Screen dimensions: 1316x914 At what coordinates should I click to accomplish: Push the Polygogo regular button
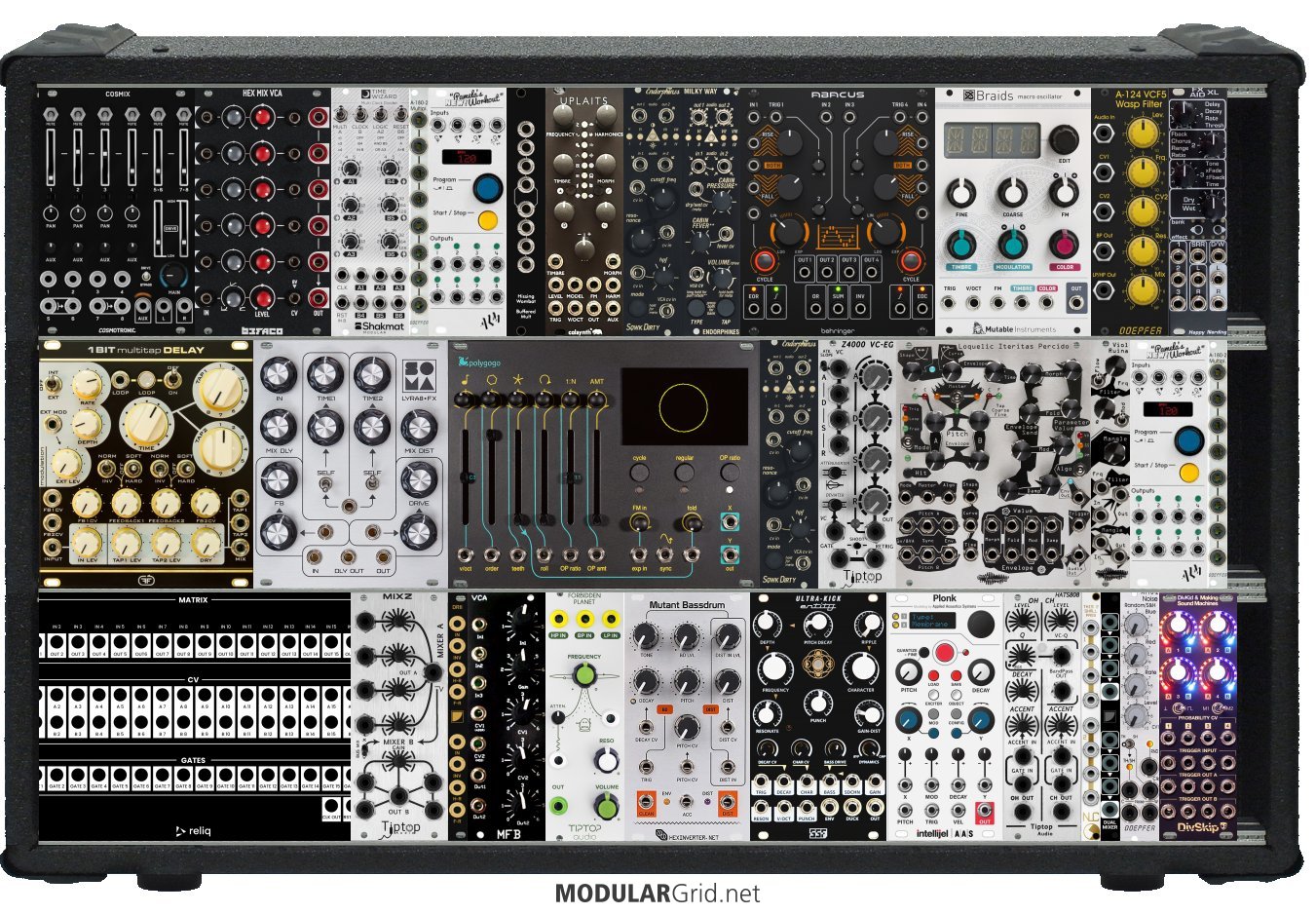[x=685, y=473]
